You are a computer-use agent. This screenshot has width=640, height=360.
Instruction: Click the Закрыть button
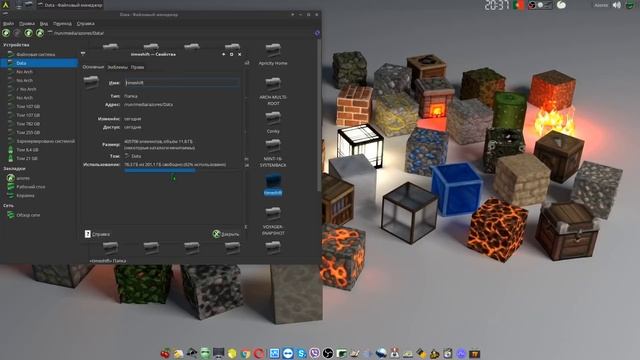[226, 234]
